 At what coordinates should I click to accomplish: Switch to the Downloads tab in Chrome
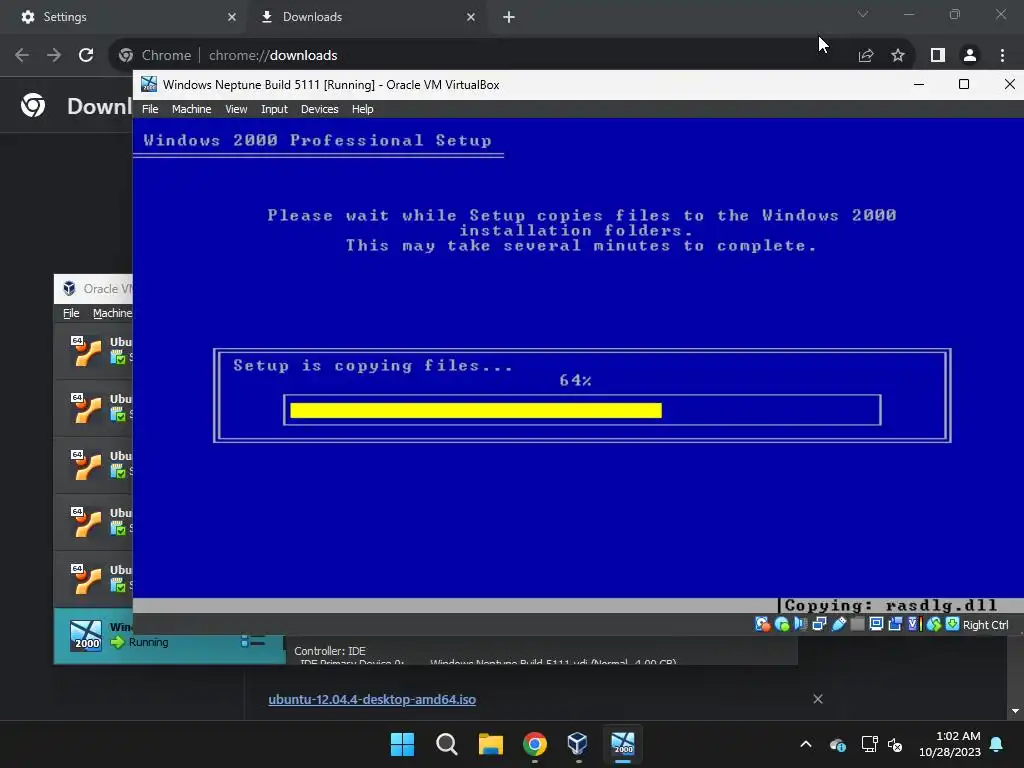[x=366, y=17]
